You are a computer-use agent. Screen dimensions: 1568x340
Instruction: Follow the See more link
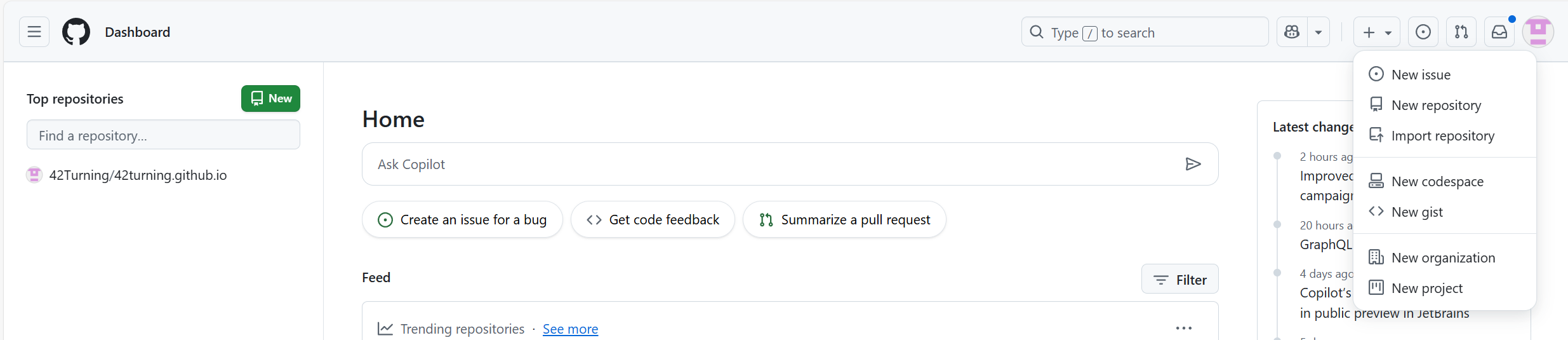570,329
